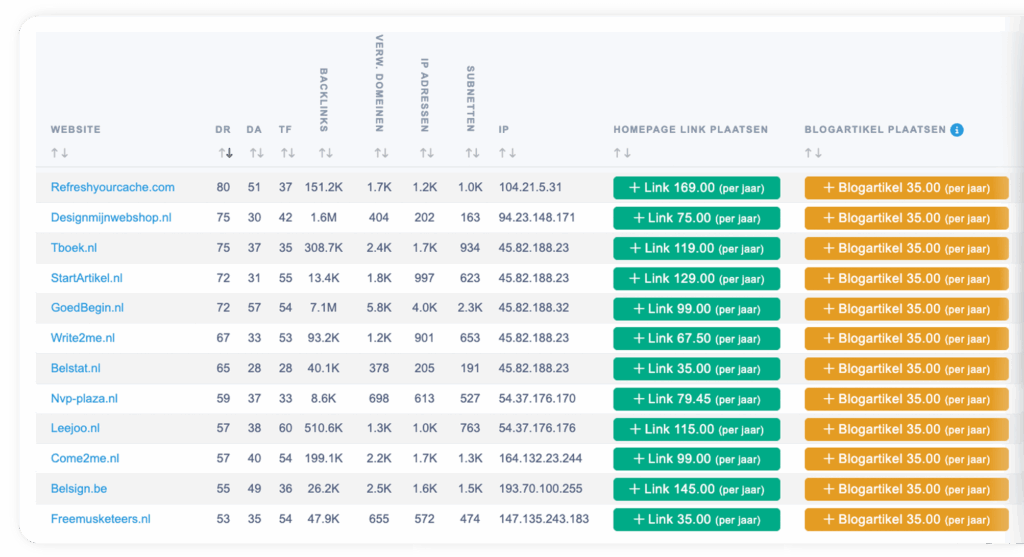Open Leejoo.nl link
This screenshot has width=1024, height=557.
(x=75, y=428)
